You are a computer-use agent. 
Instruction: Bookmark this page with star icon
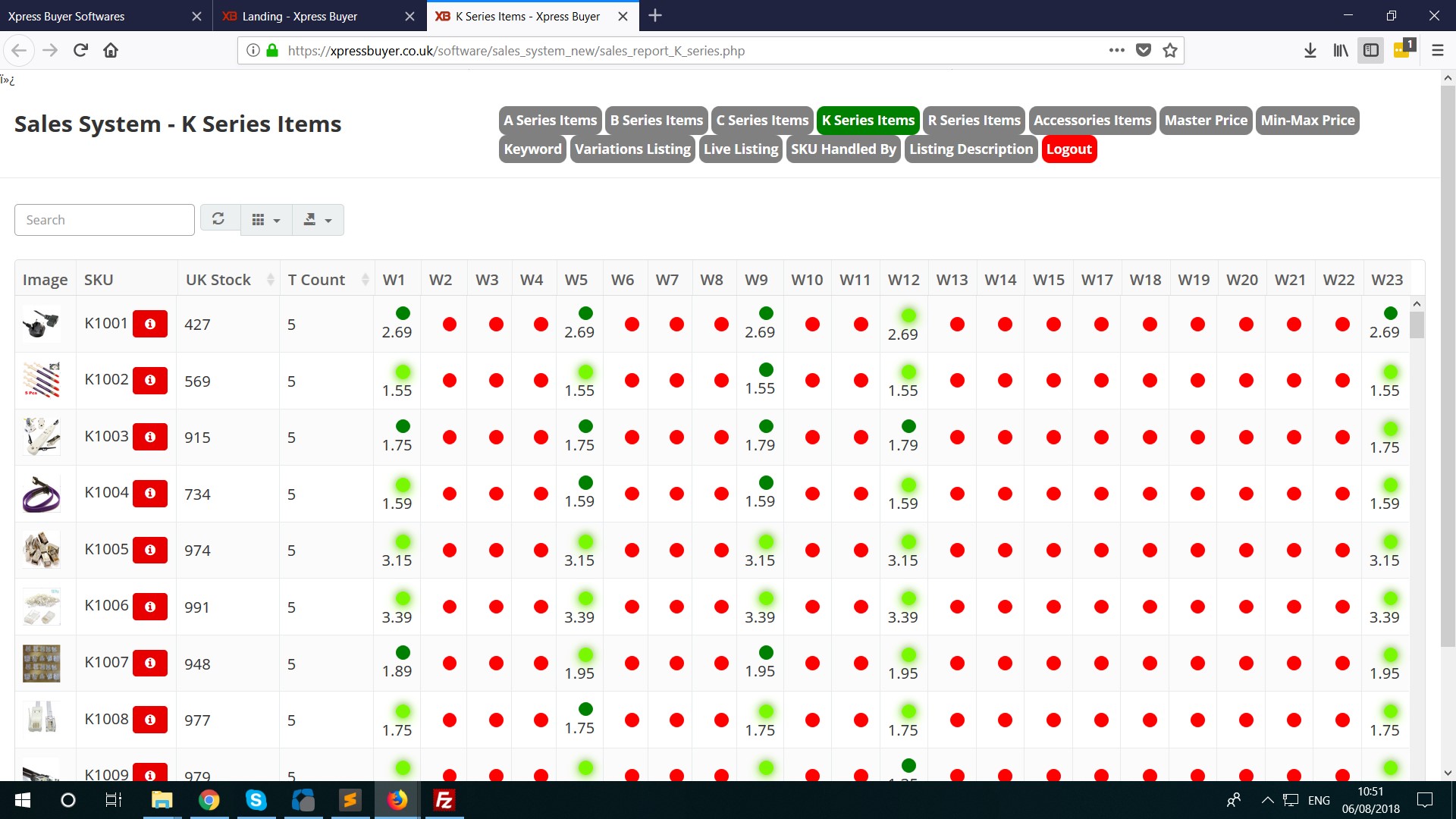point(1170,51)
